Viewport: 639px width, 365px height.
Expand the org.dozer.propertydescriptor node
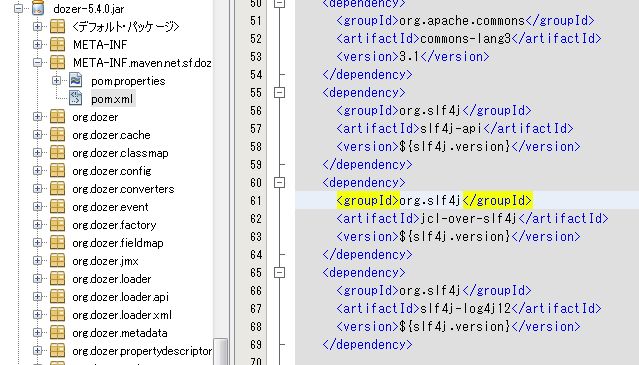[x=37, y=350]
